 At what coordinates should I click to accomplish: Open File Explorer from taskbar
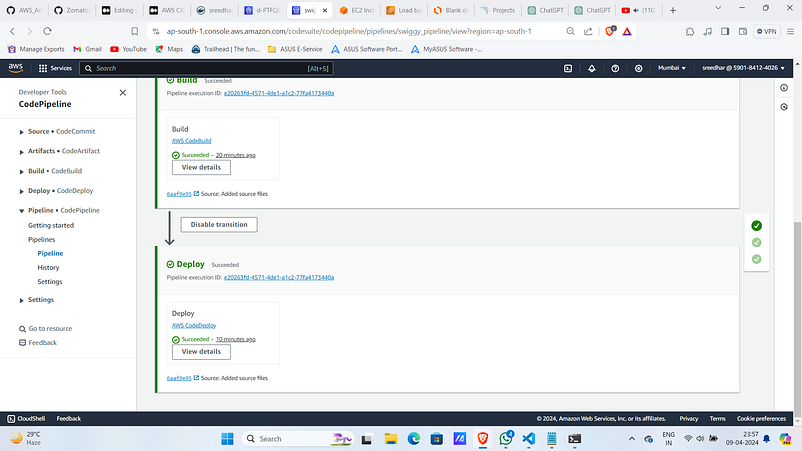[x=391, y=439]
